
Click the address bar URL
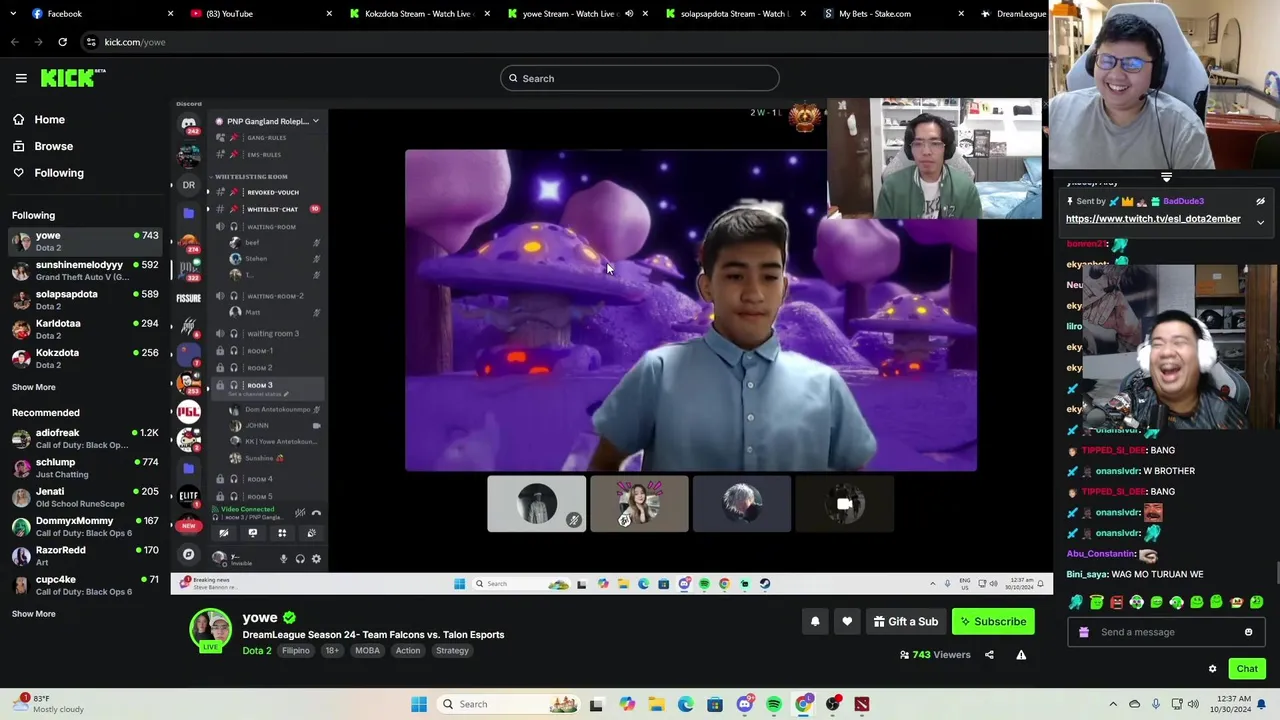(x=135, y=42)
